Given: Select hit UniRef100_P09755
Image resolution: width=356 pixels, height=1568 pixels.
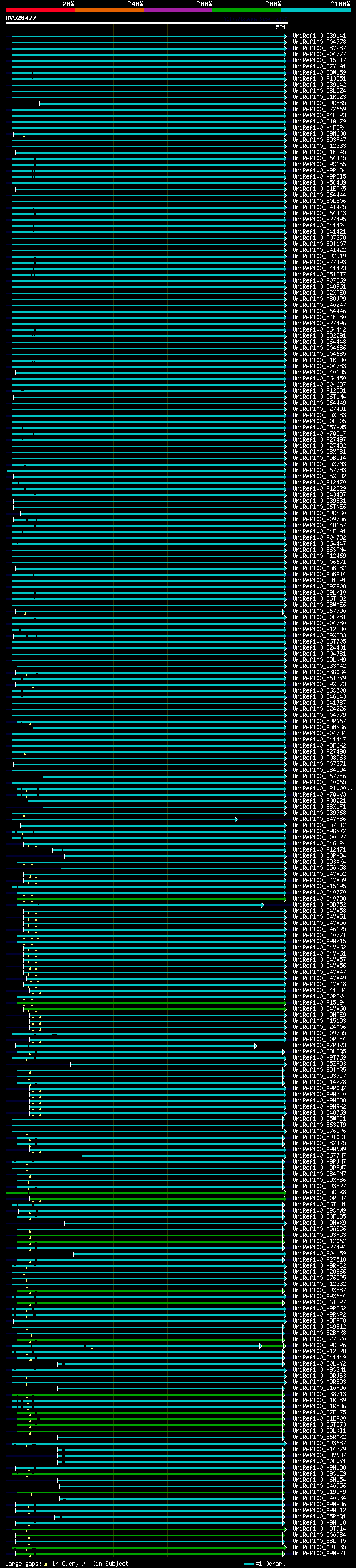Looking at the screenshot, I should click(x=319, y=1033).
